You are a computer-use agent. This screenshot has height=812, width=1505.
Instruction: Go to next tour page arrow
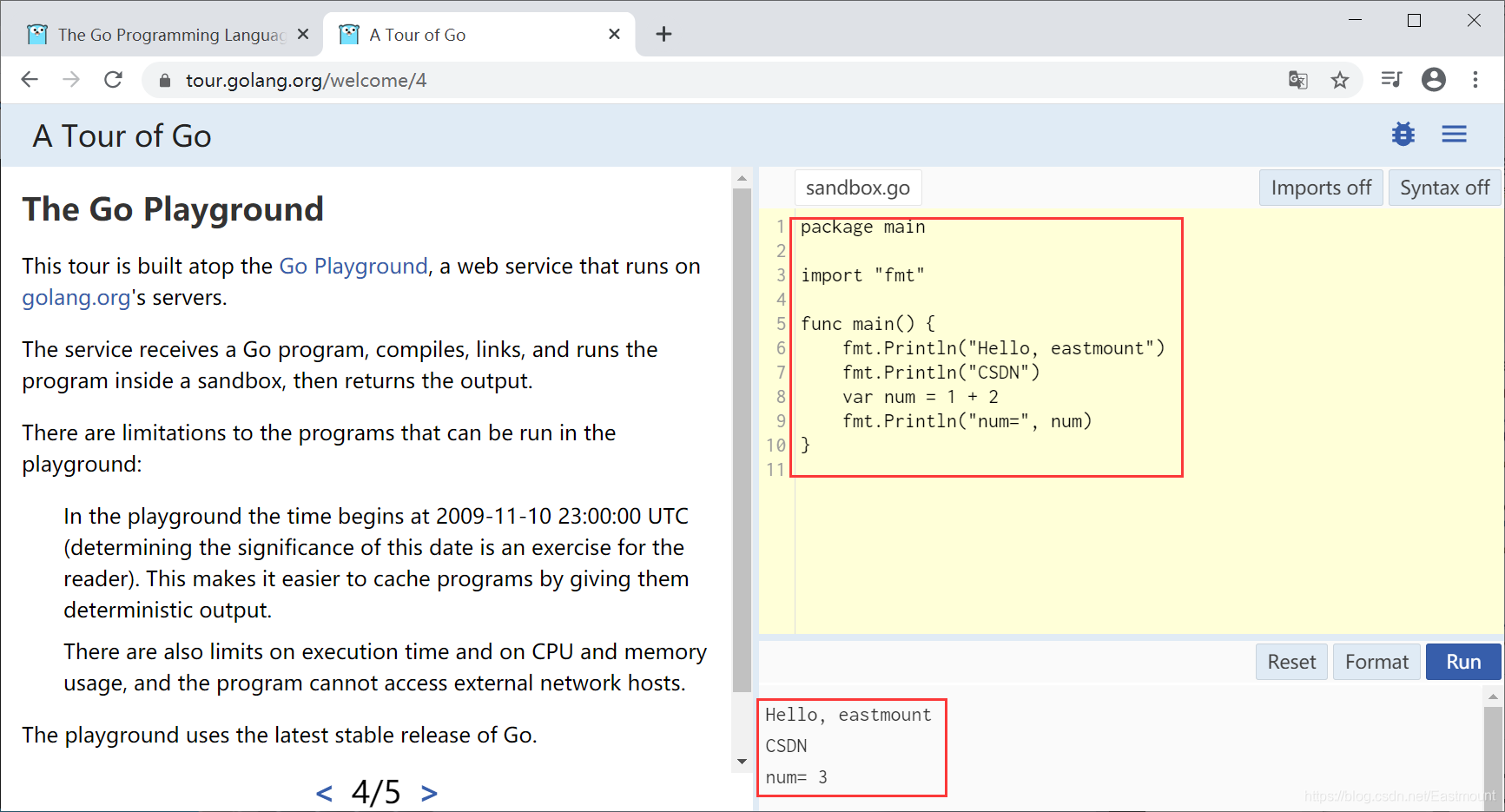coord(429,792)
